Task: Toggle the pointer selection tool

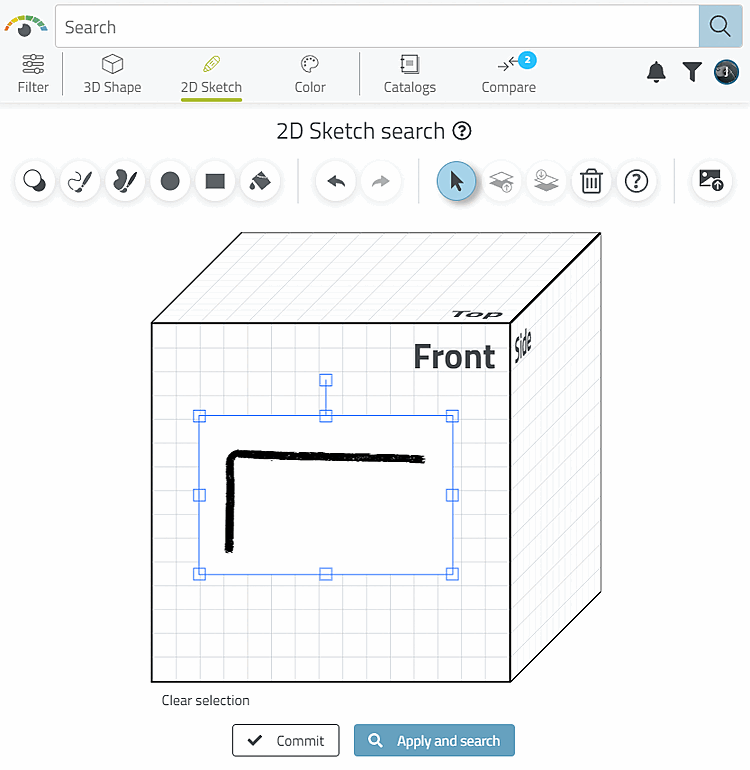Action: pyautogui.click(x=456, y=181)
